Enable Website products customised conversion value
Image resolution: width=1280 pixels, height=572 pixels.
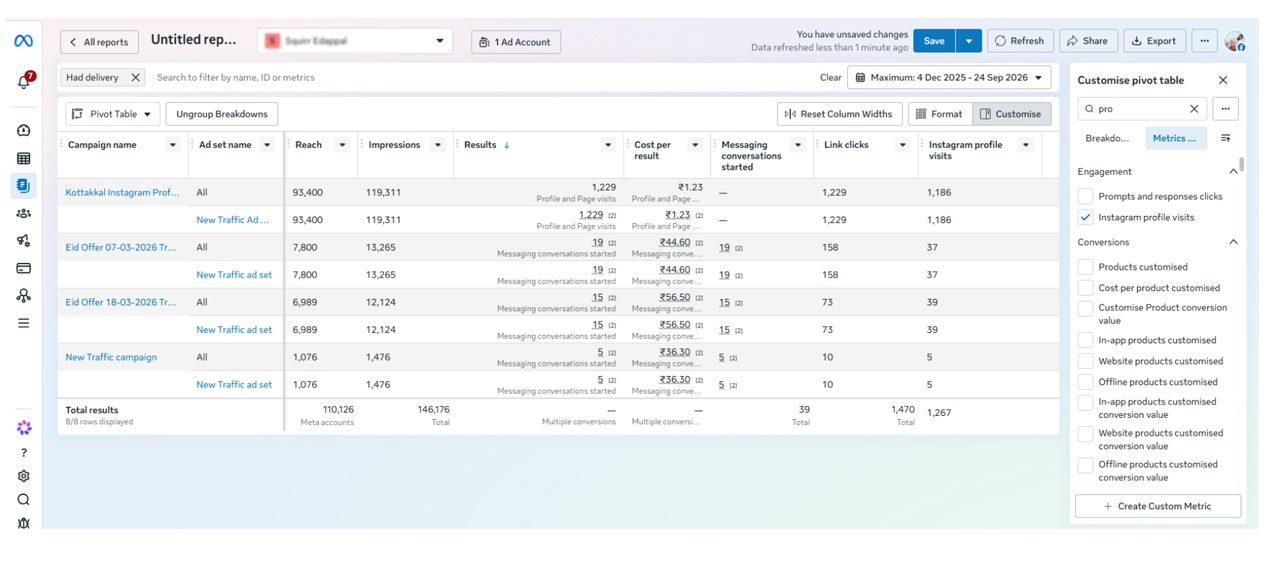point(1085,434)
